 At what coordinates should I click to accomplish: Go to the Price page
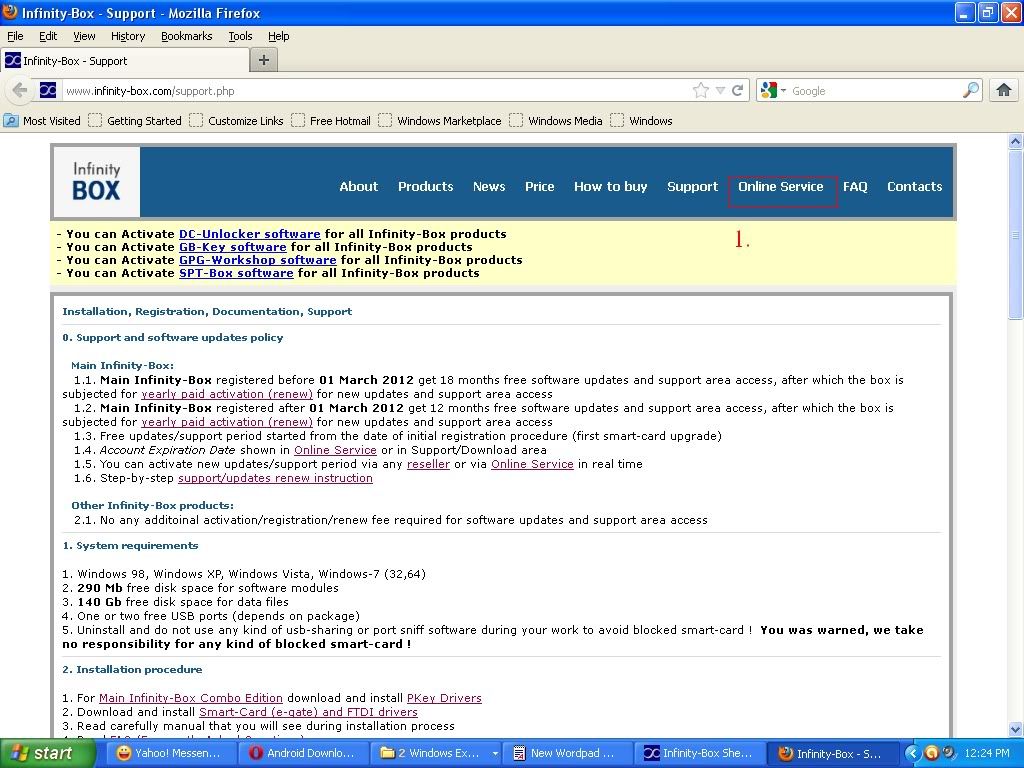pos(539,187)
